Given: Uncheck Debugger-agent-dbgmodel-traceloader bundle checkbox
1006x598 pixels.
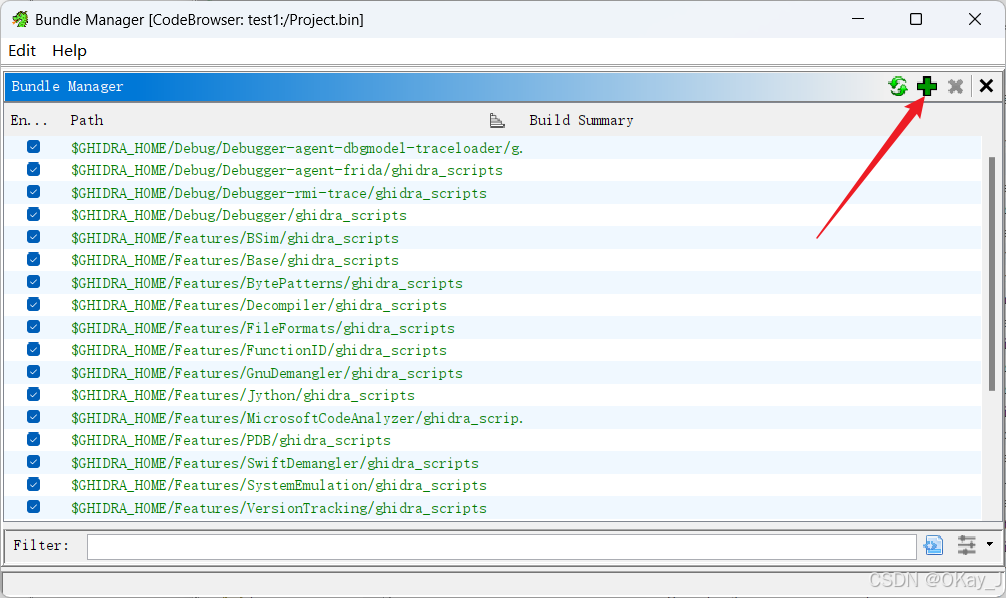Looking at the screenshot, I should coord(33,147).
